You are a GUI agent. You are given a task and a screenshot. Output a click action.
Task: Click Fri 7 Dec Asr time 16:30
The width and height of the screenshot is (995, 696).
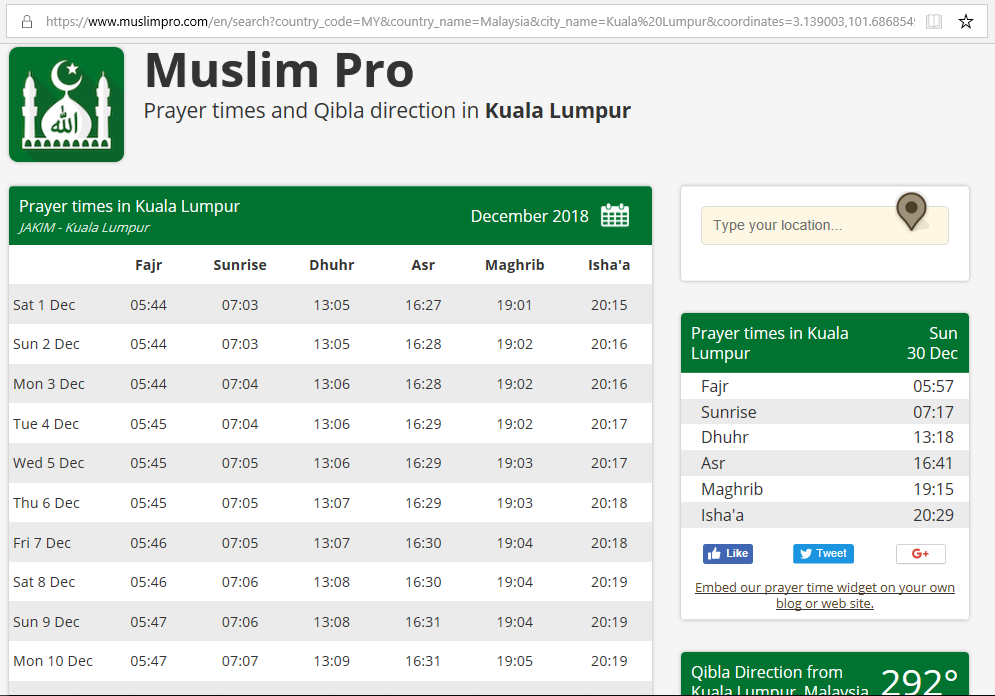[x=423, y=543]
